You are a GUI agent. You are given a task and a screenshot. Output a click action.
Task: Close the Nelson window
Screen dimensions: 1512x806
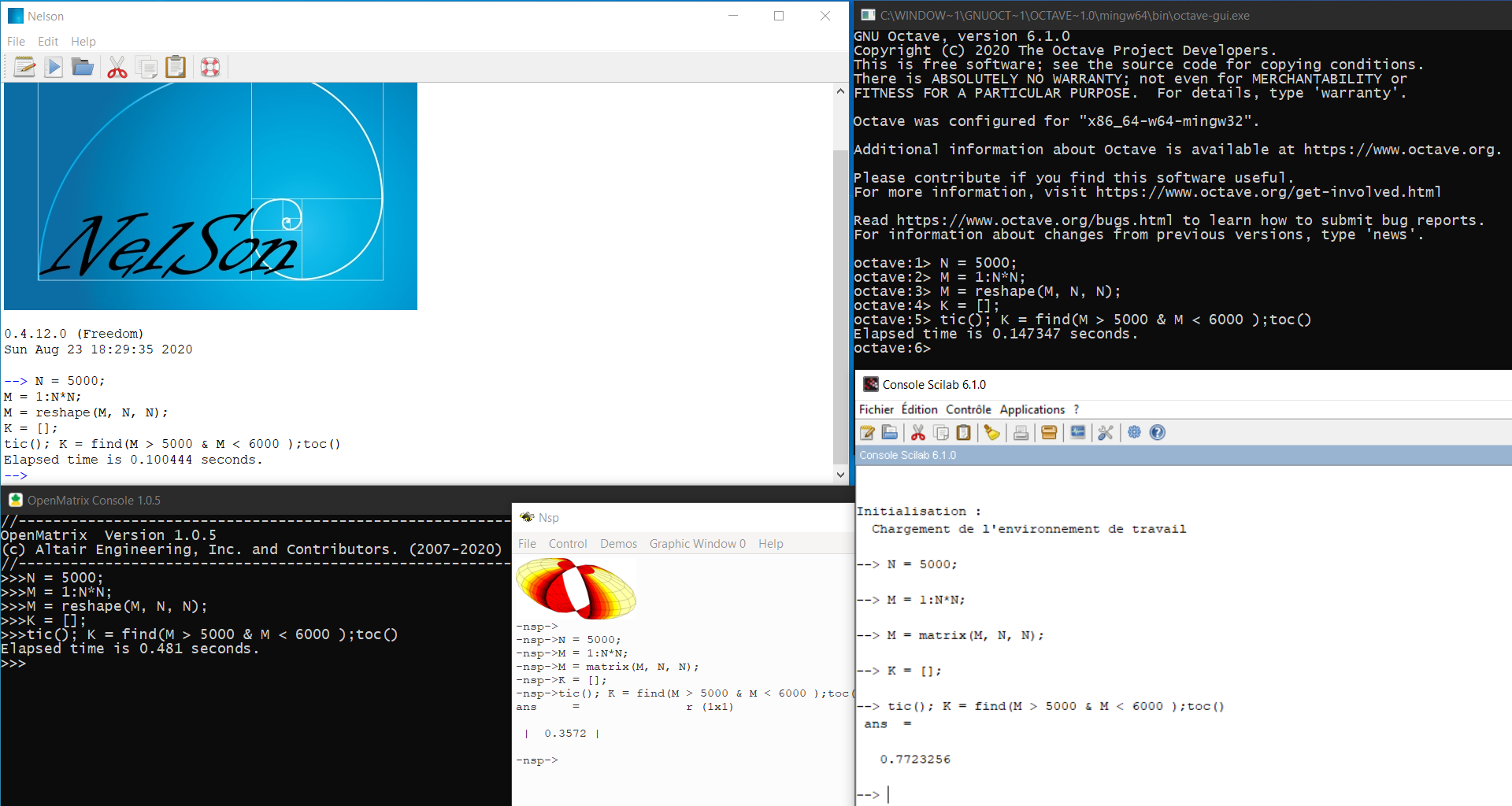[x=825, y=16]
